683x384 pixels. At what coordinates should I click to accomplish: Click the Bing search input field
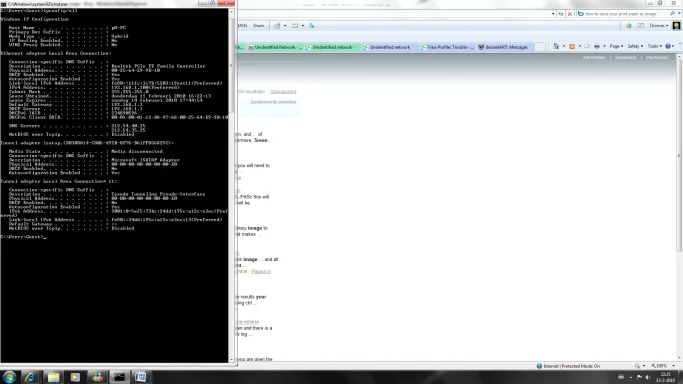click(x=624, y=14)
